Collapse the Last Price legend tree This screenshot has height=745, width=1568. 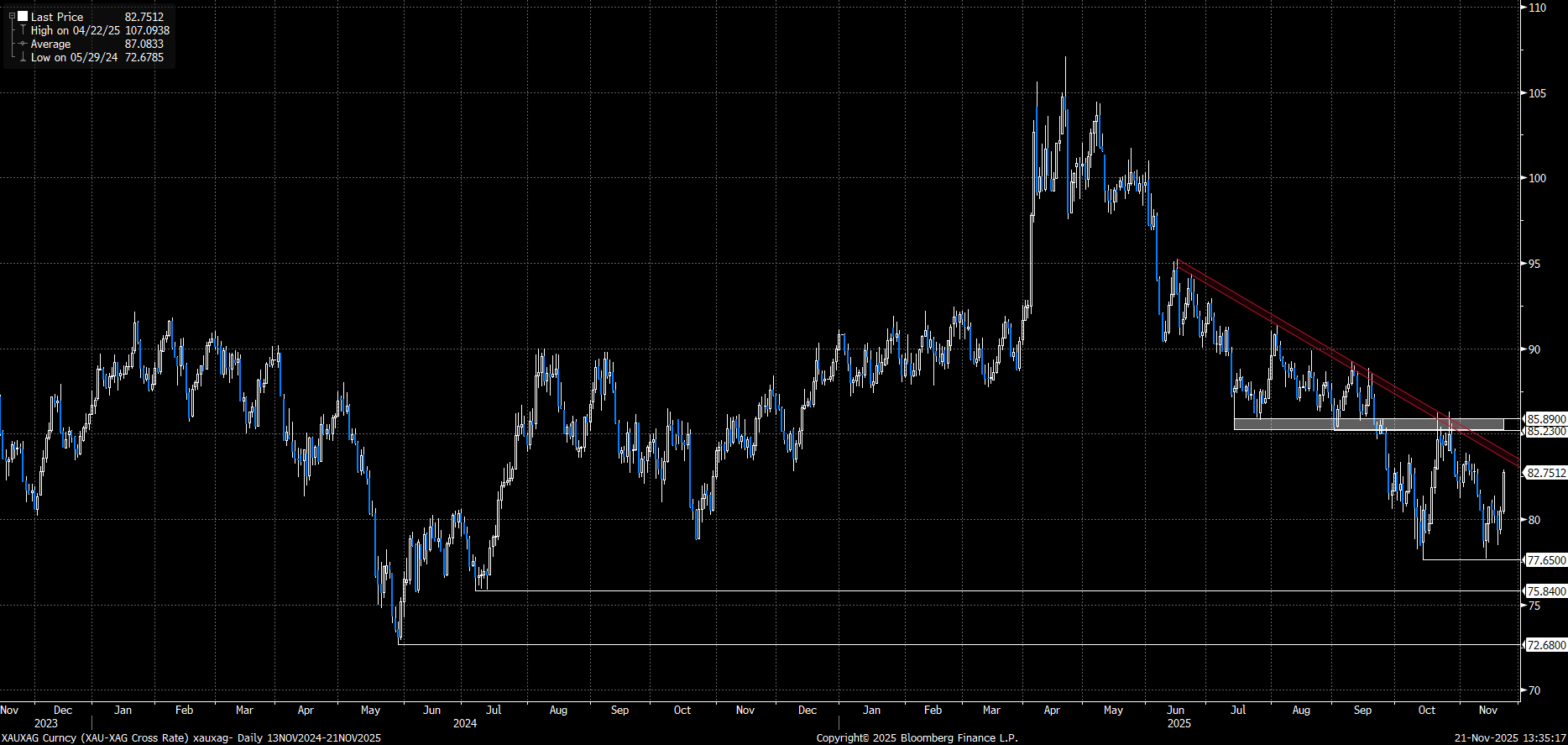click(x=12, y=16)
